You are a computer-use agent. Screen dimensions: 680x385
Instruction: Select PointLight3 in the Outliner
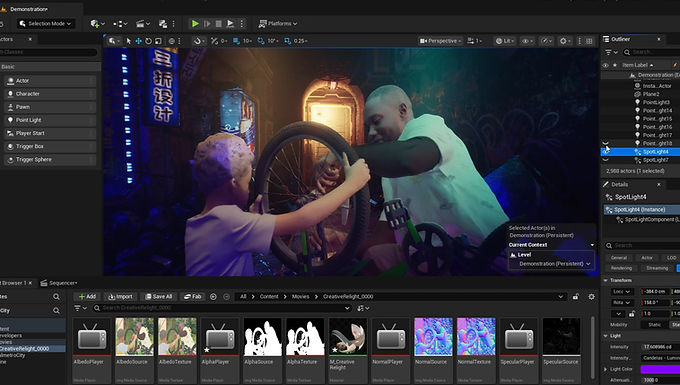(656, 102)
